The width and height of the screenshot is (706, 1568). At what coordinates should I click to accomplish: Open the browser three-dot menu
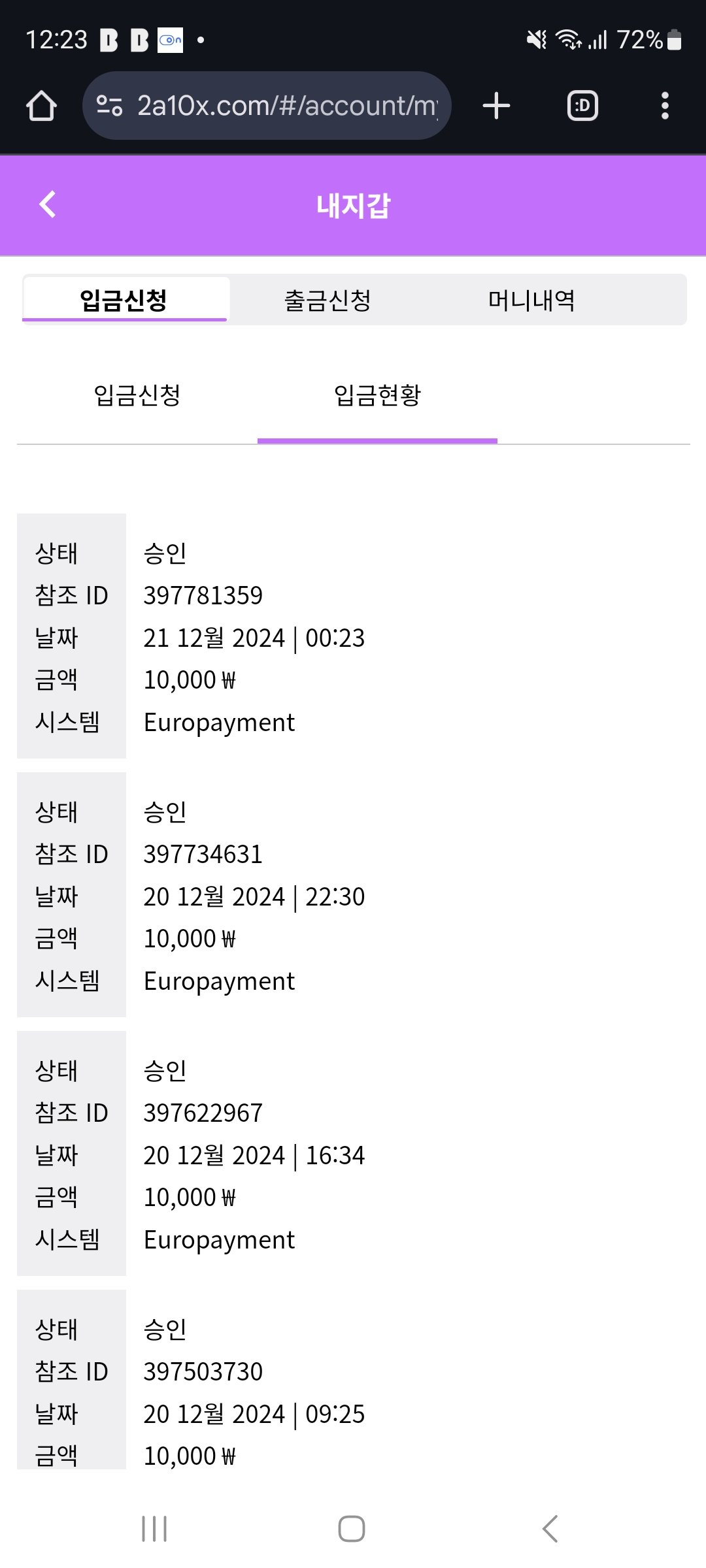point(665,106)
